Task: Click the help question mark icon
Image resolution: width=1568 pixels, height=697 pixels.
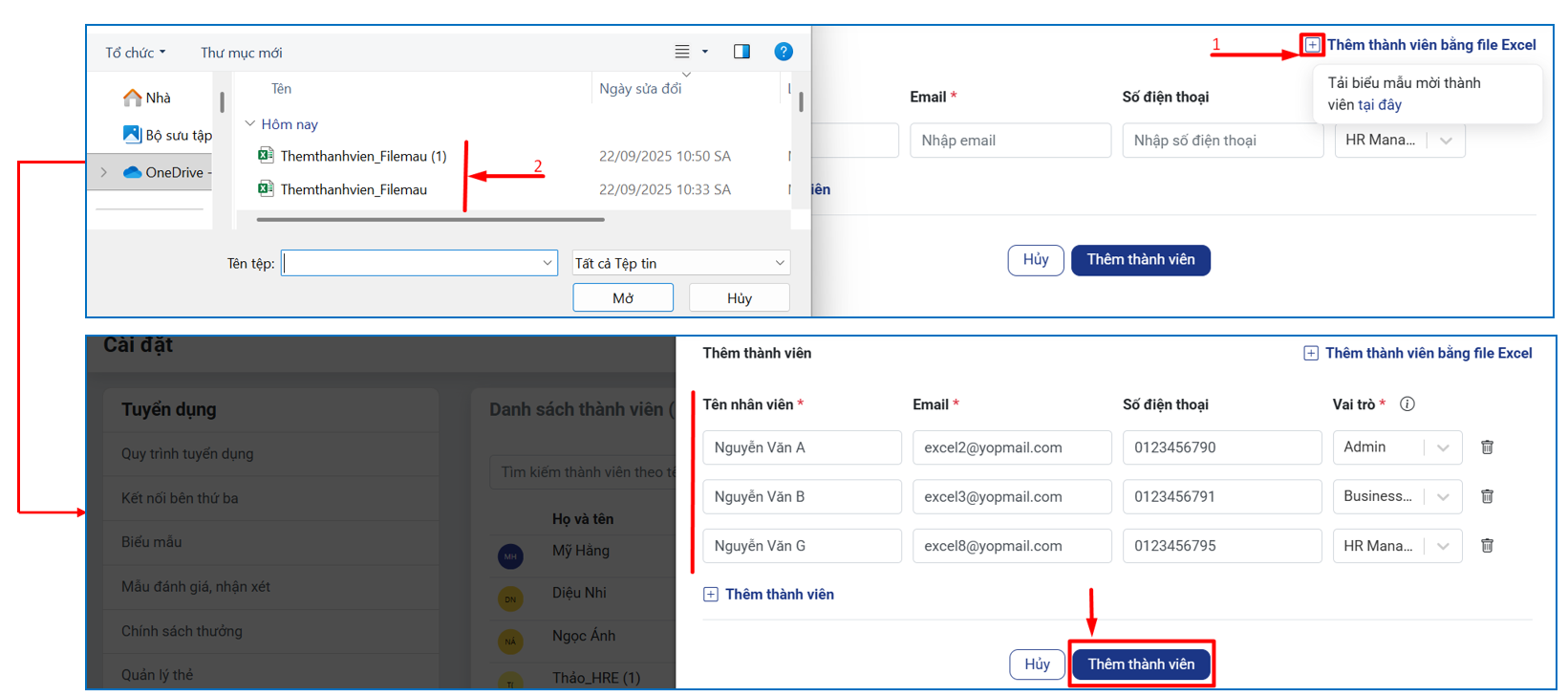Action: (x=783, y=52)
